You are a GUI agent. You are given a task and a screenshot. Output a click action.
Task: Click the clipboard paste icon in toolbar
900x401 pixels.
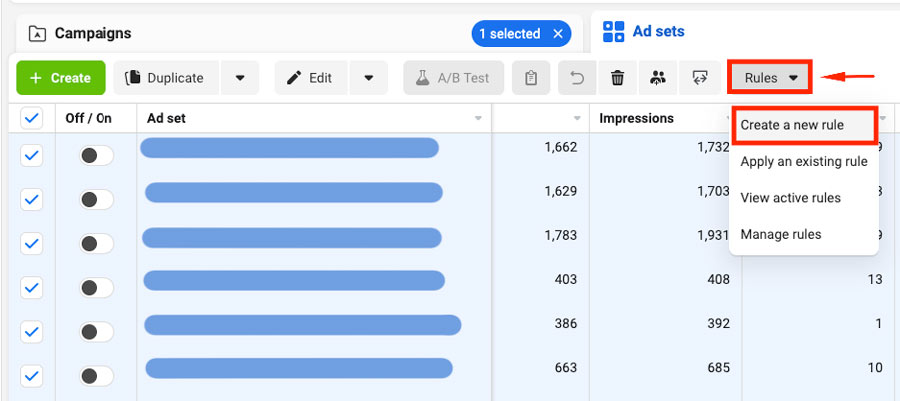pos(531,78)
